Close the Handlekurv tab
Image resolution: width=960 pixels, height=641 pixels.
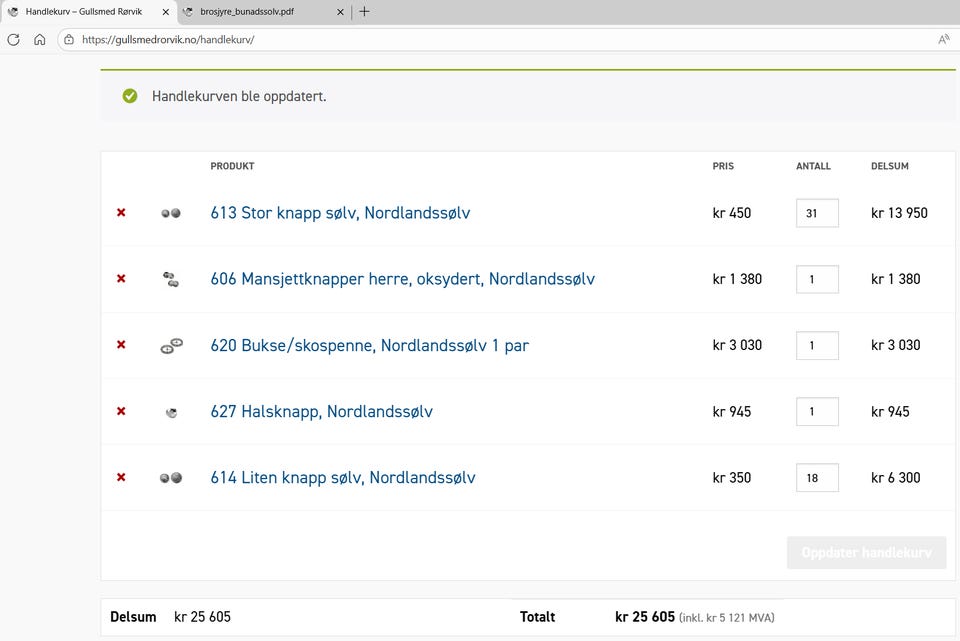click(165, 12)
